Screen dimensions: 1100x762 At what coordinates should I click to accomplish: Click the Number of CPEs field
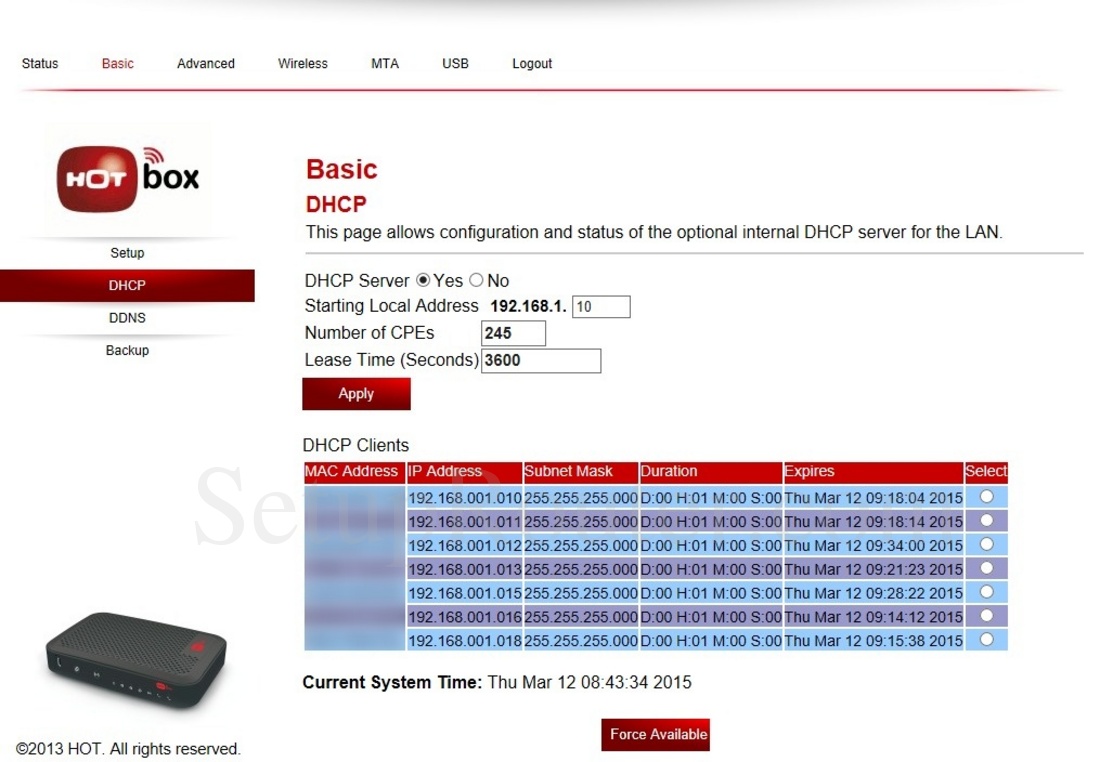[514, 333]
